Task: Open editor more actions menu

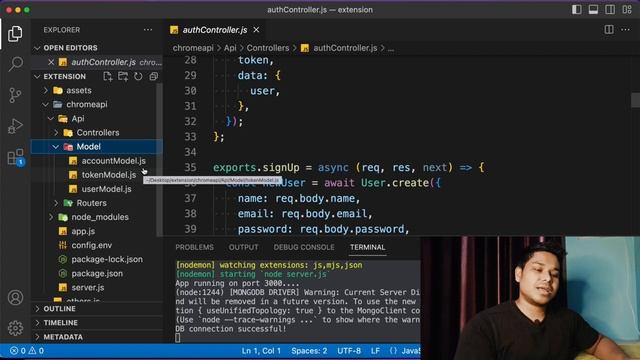Action: coord(625,29)
